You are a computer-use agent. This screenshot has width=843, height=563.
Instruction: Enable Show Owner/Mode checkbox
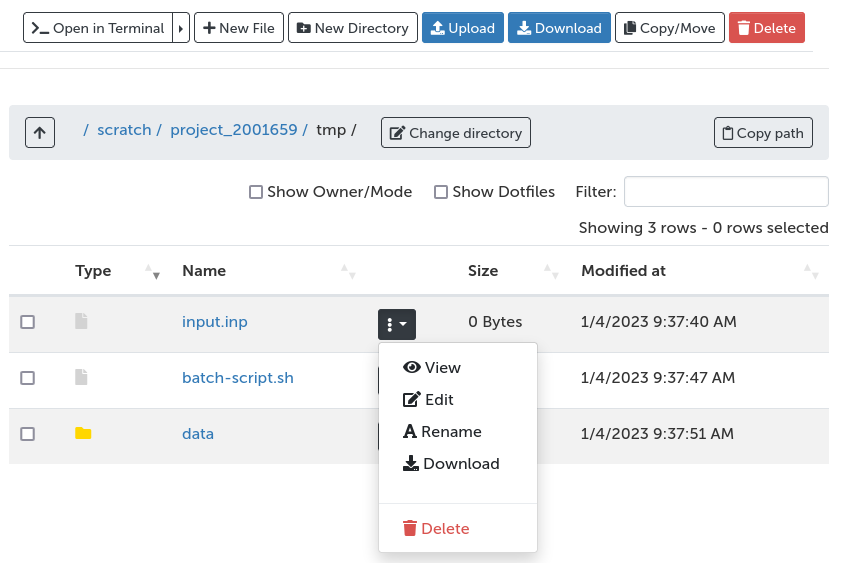tap(256, 192)
